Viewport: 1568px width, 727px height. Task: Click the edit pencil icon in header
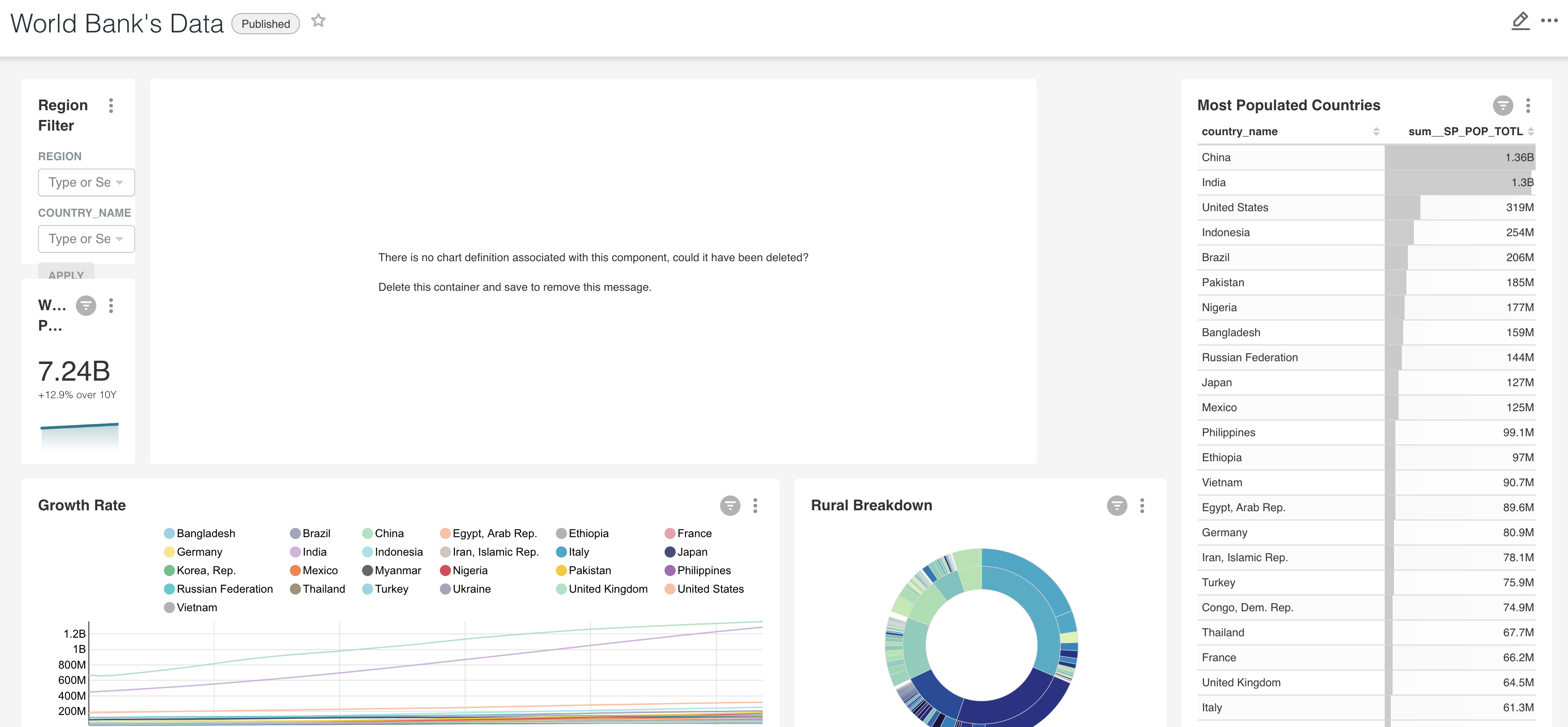pos(1520,20)
